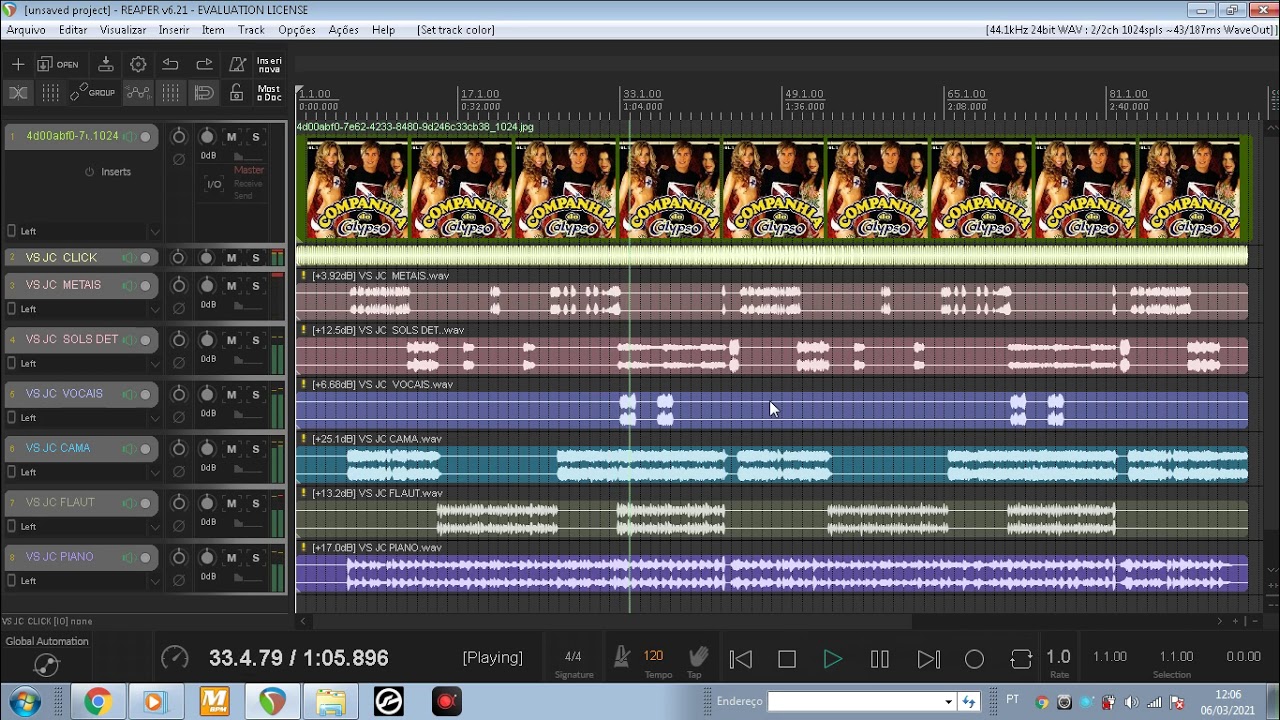1280x720 pixels.
Task: Toggle envelope points move icon
Action: click(138, 93)
